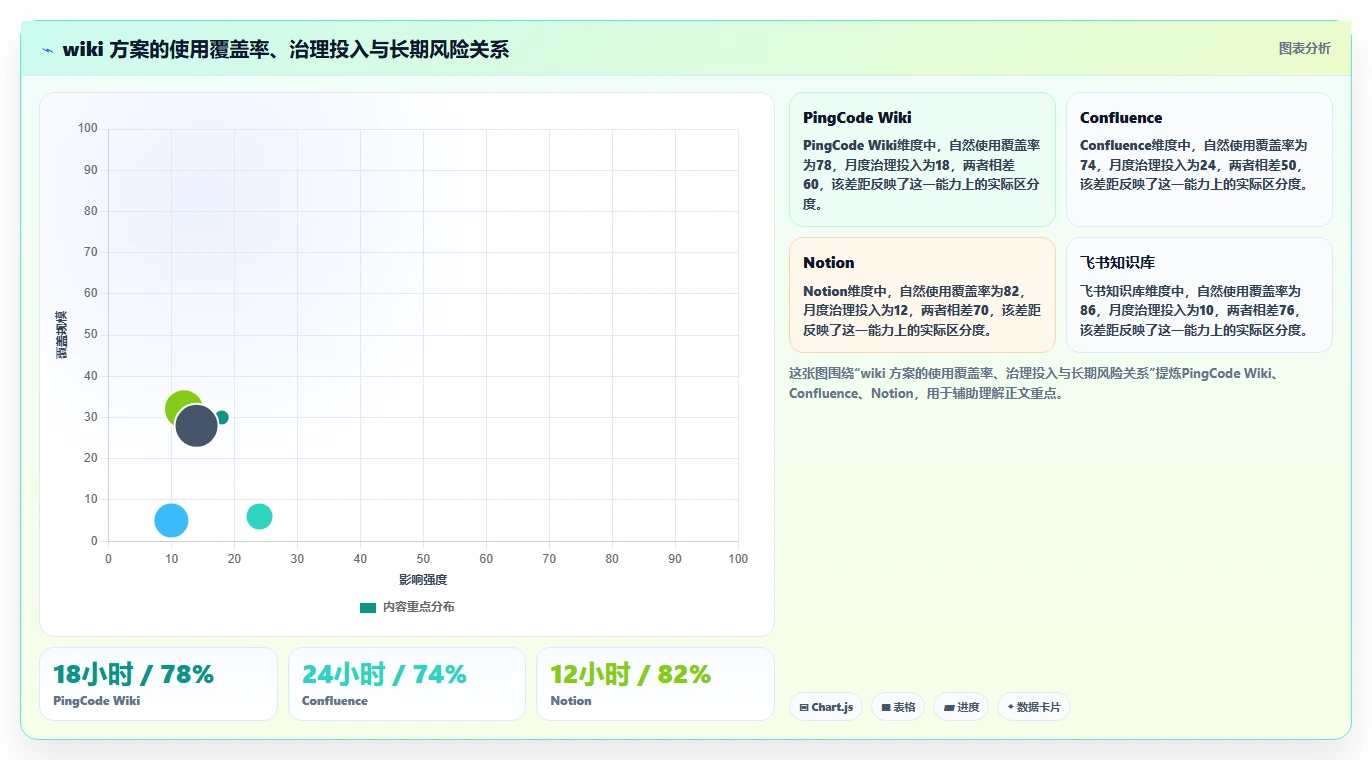Image resolution: width=1372 pixels, height=760 pixels.
Task: Select the 进度 tag
Action: tap(961, 707)
